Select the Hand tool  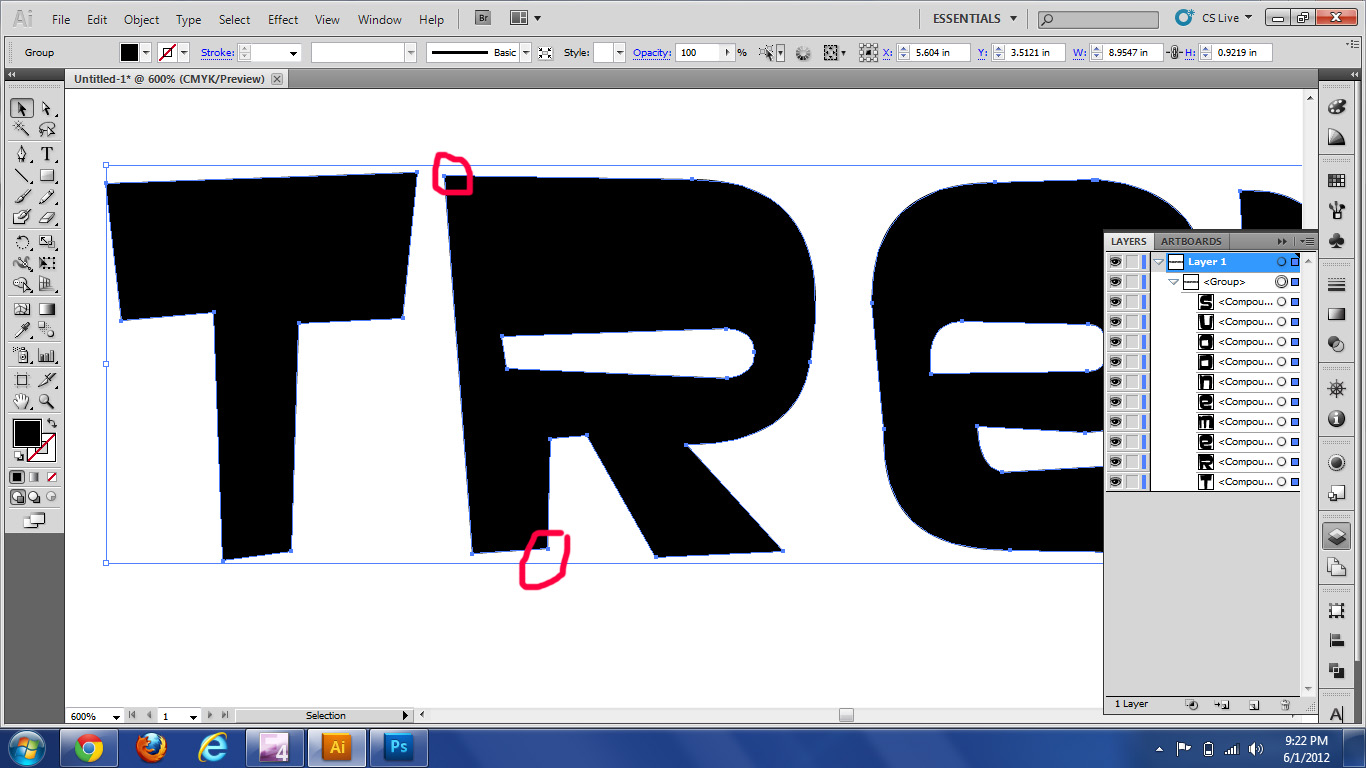click(22, 402)
